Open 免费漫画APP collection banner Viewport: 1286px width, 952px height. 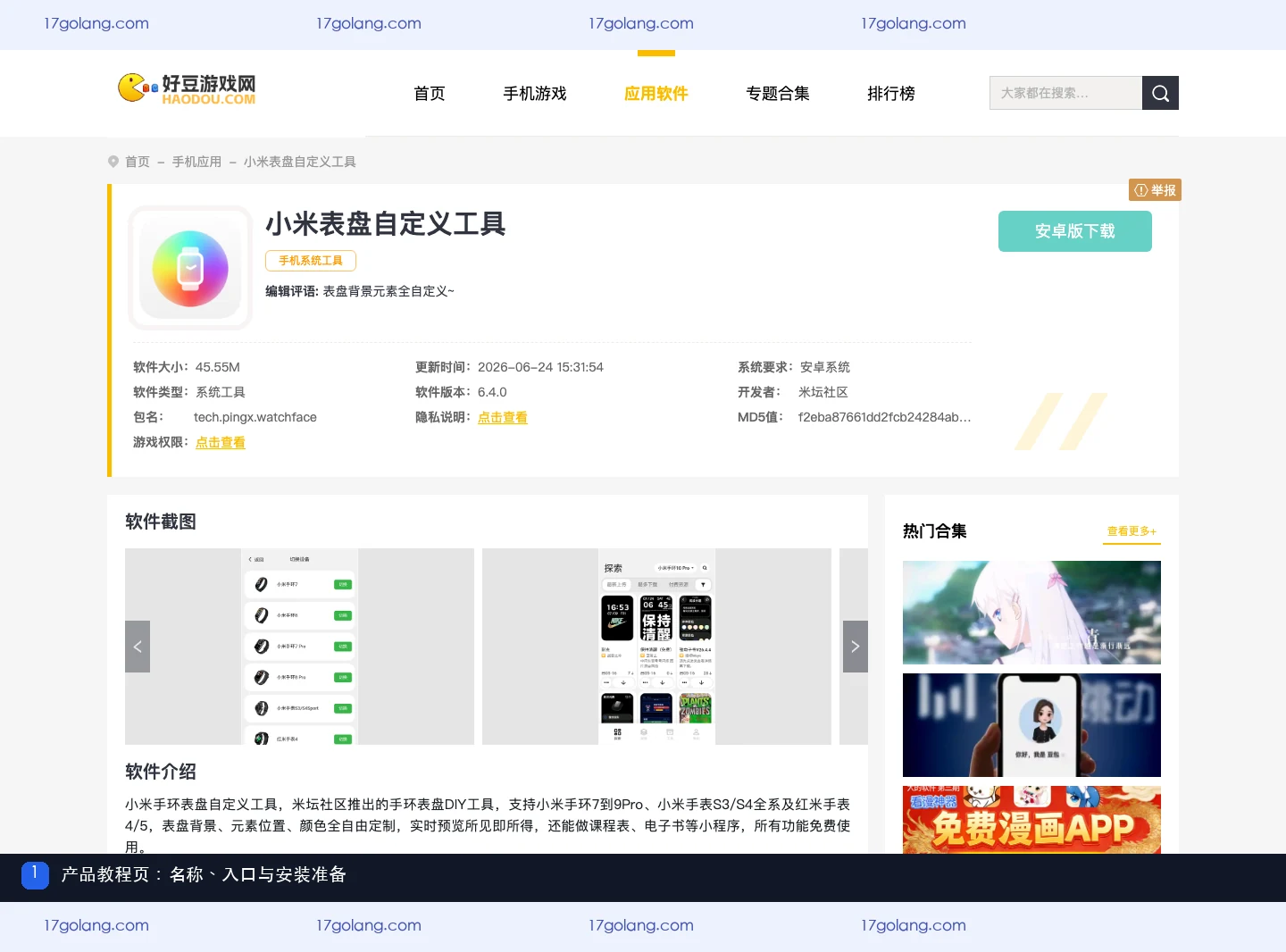coord(1031,820)
